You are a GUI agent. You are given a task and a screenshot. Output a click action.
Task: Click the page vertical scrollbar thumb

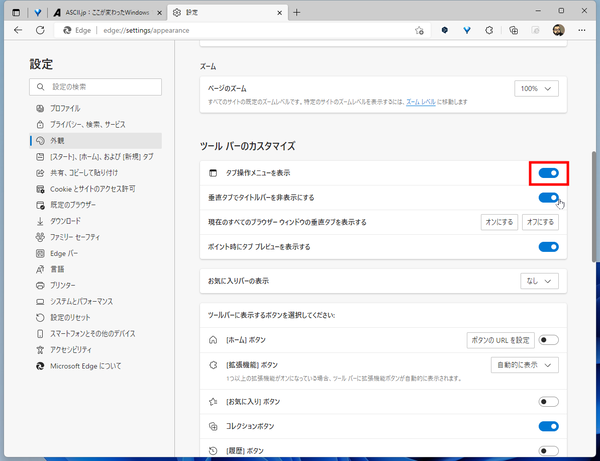594,200
